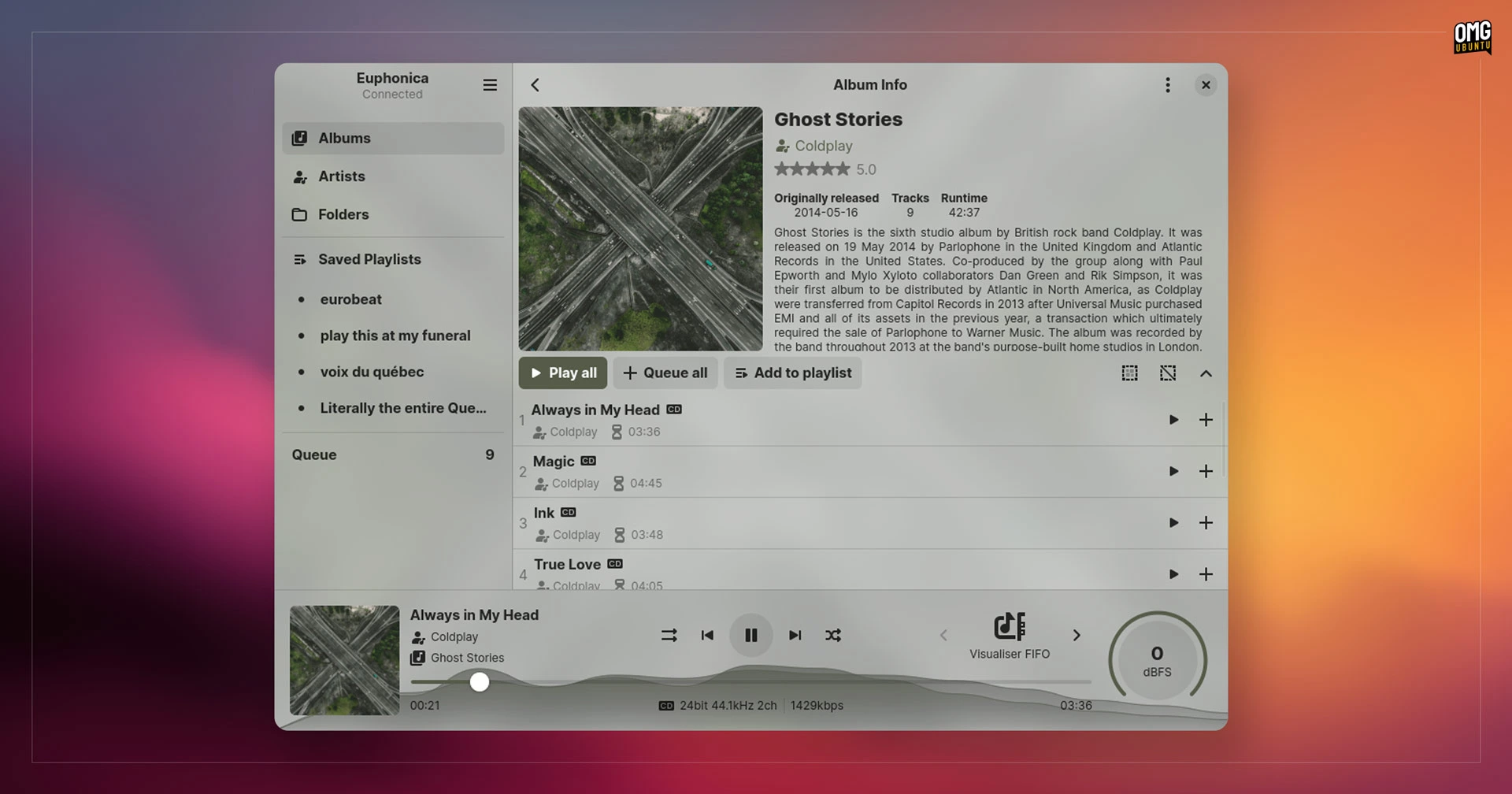The width and height of the screenshot is (1512, 794).
Task: Click the Ghost Stories album cover
Action: [x=640, y=228]
